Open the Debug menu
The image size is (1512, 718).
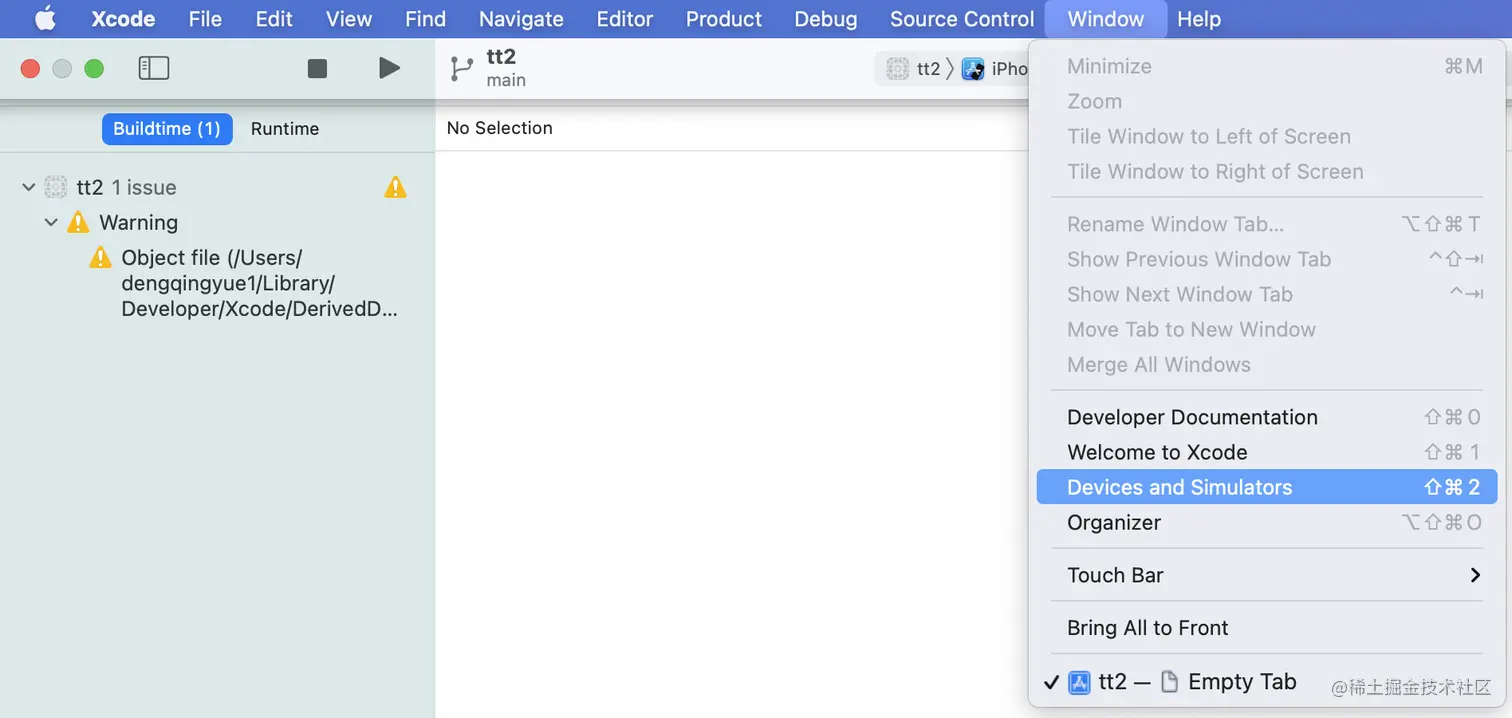(826, 19)
